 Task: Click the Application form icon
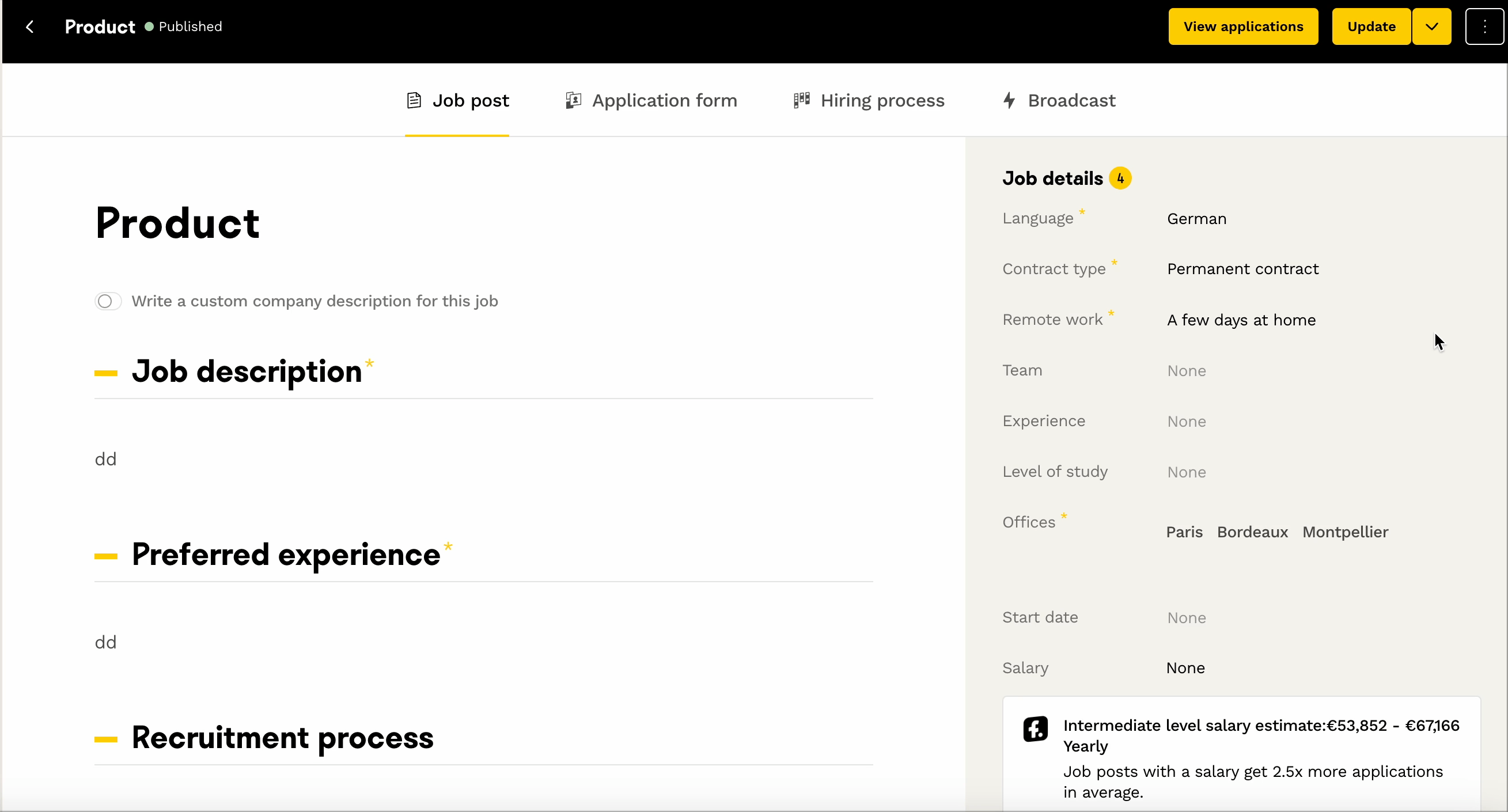[573, 101]
